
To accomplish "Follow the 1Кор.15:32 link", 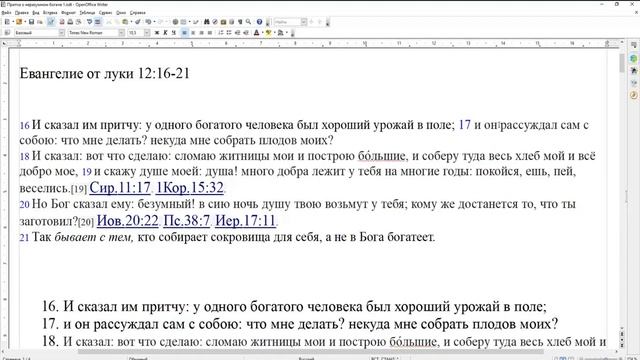I will (190, 187).
